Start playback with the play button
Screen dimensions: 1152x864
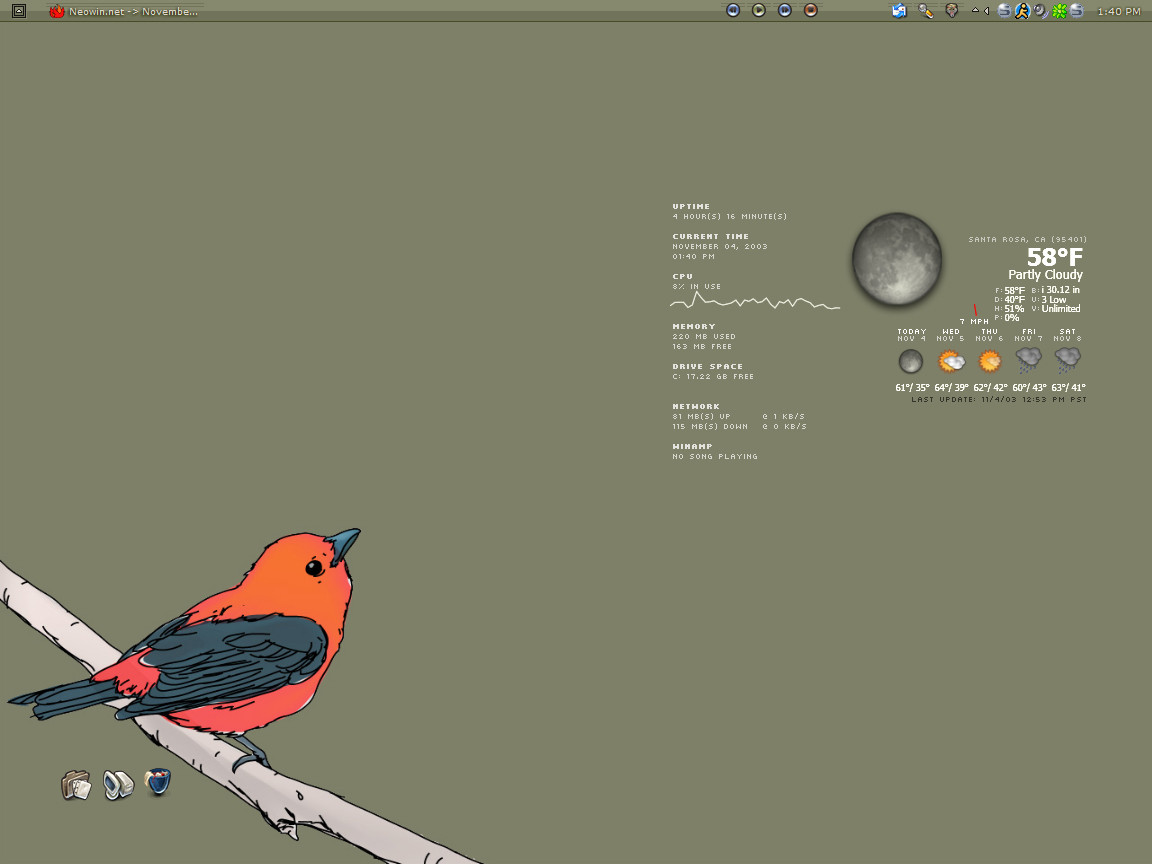[x=758, y=10]
